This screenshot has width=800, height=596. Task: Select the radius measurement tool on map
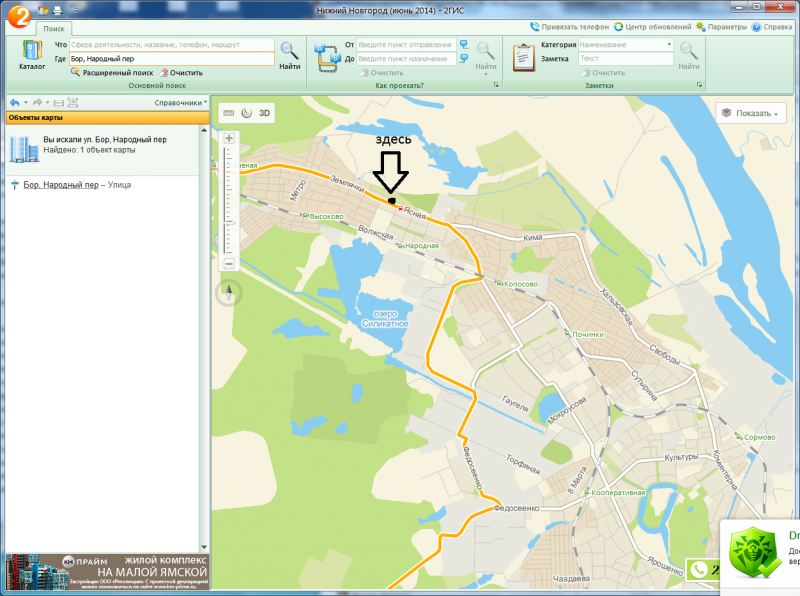click(x=246, y=113)
